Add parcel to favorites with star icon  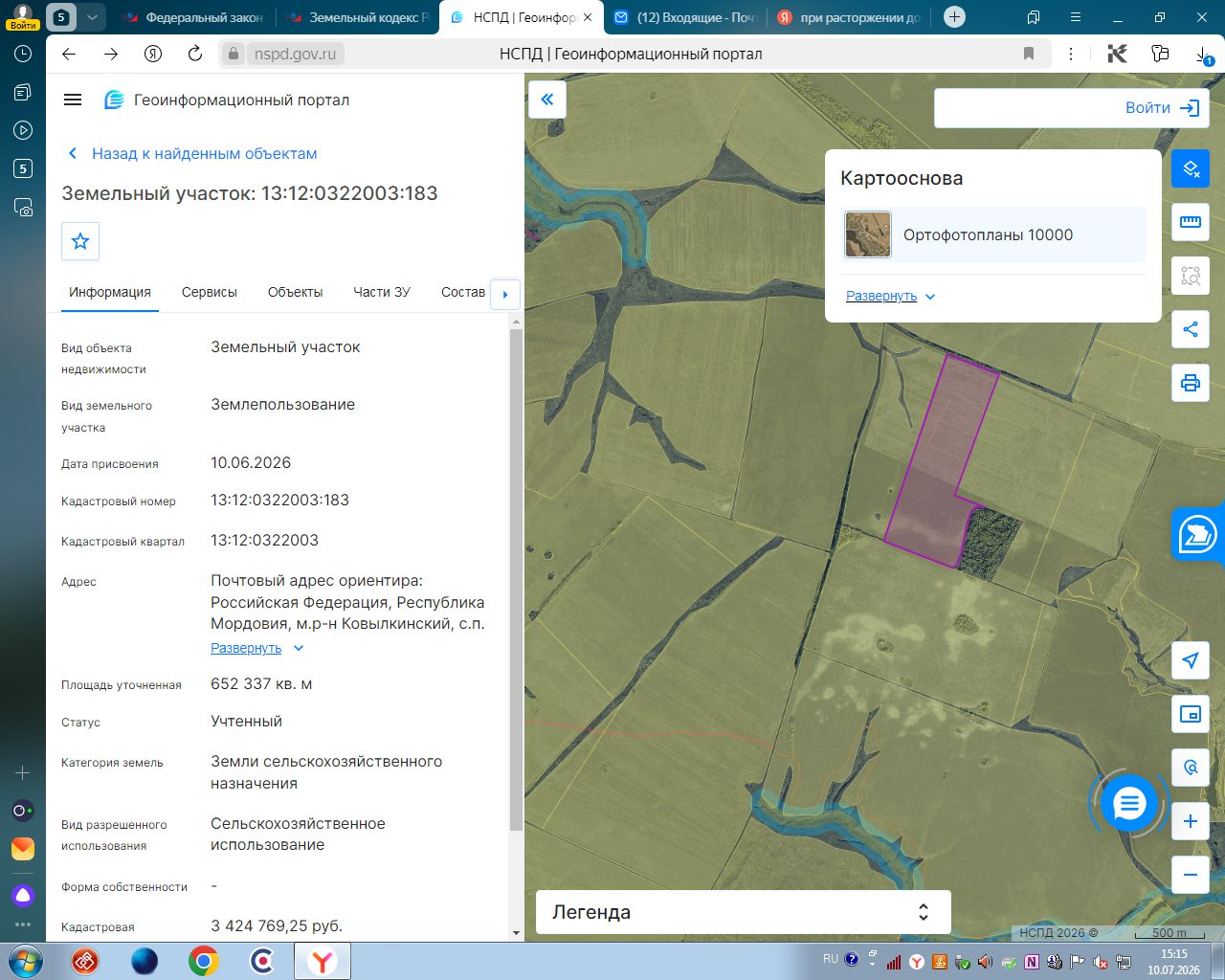pyautogui.click(x=80, y=241)
